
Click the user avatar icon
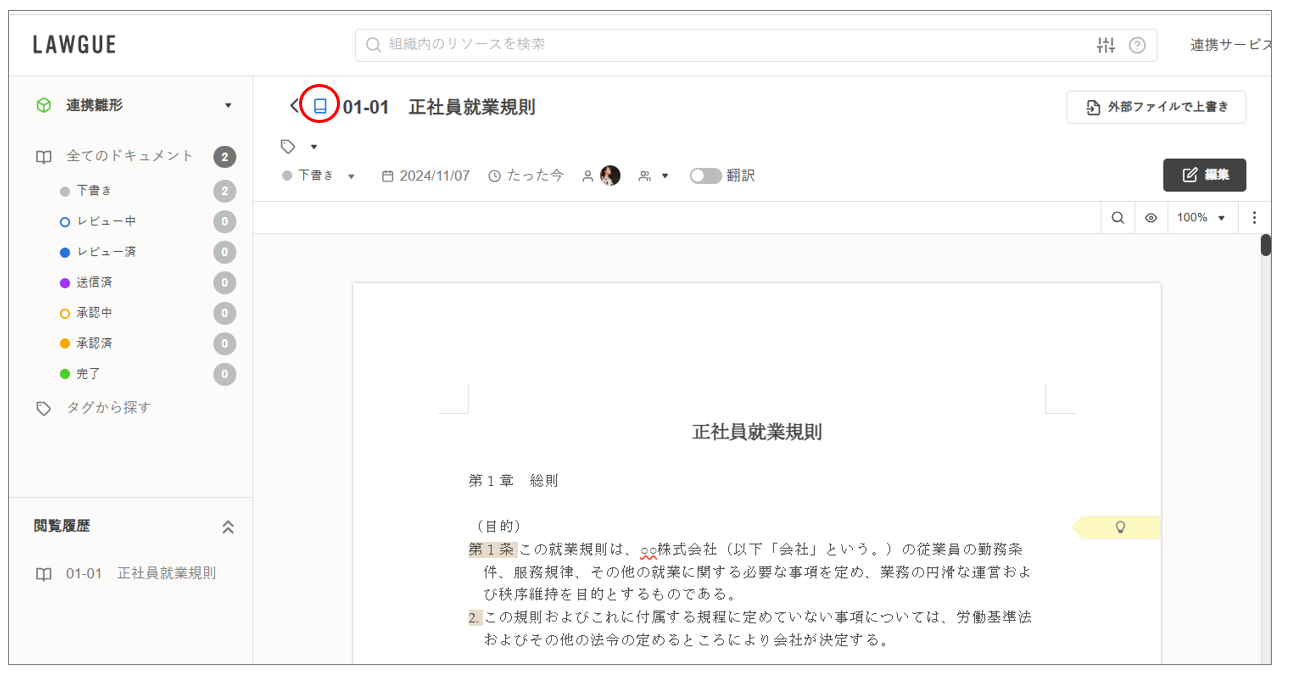click(x=610, y=176)
